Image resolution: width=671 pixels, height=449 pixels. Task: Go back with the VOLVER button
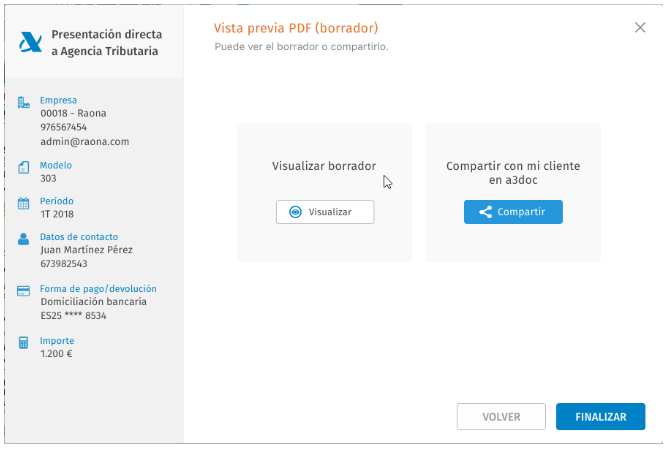click(501, 416)
